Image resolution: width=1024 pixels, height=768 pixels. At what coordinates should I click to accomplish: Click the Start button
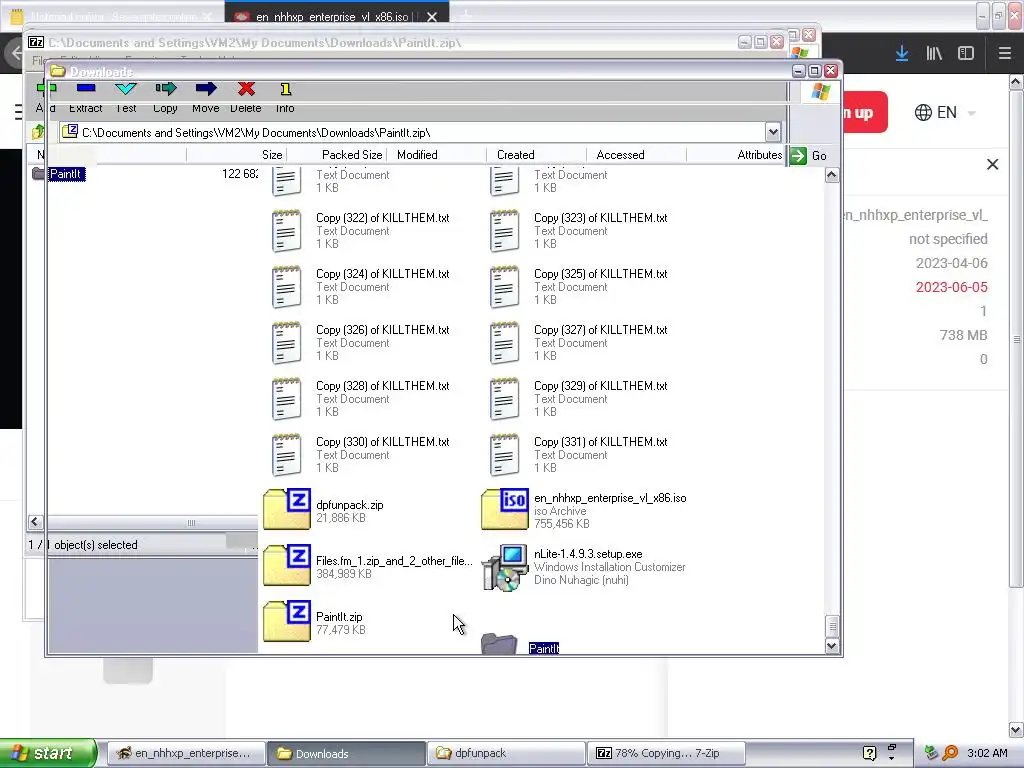[x=48, y=753]
